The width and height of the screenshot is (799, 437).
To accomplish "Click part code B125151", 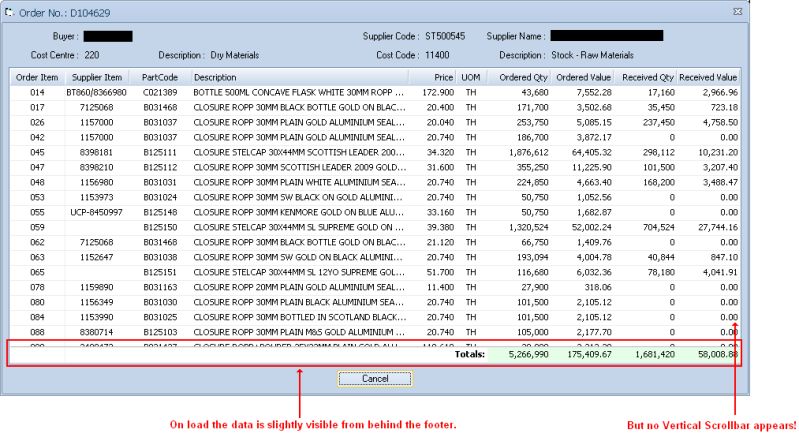I will [160, 272].
